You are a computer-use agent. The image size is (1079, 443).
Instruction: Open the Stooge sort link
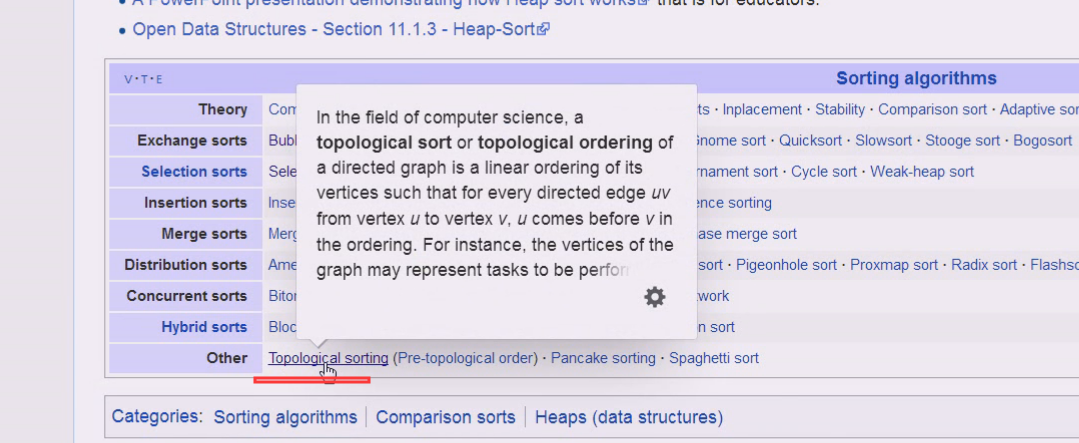[962, 140]
